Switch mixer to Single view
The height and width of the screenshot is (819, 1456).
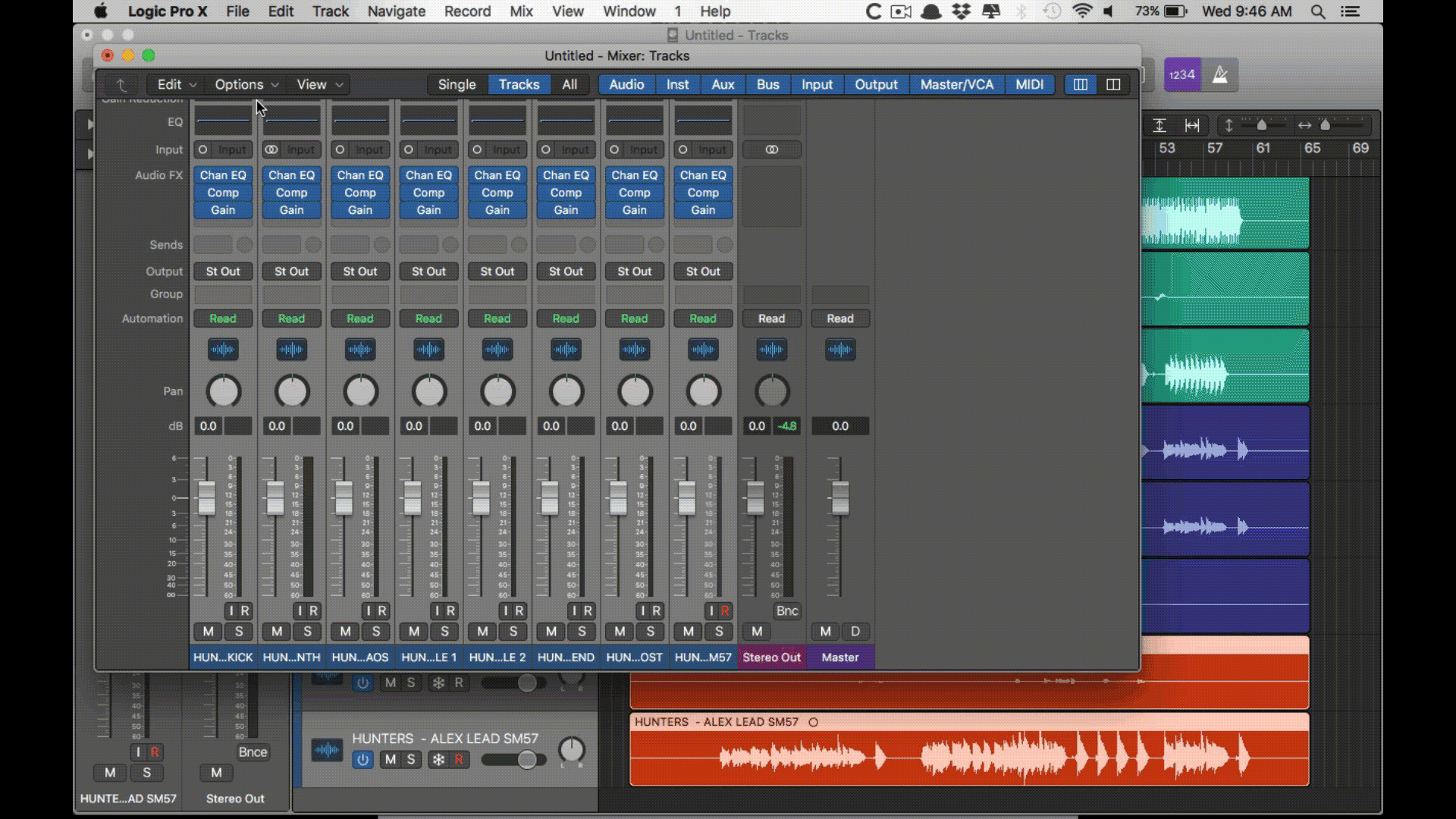[457, 84]
